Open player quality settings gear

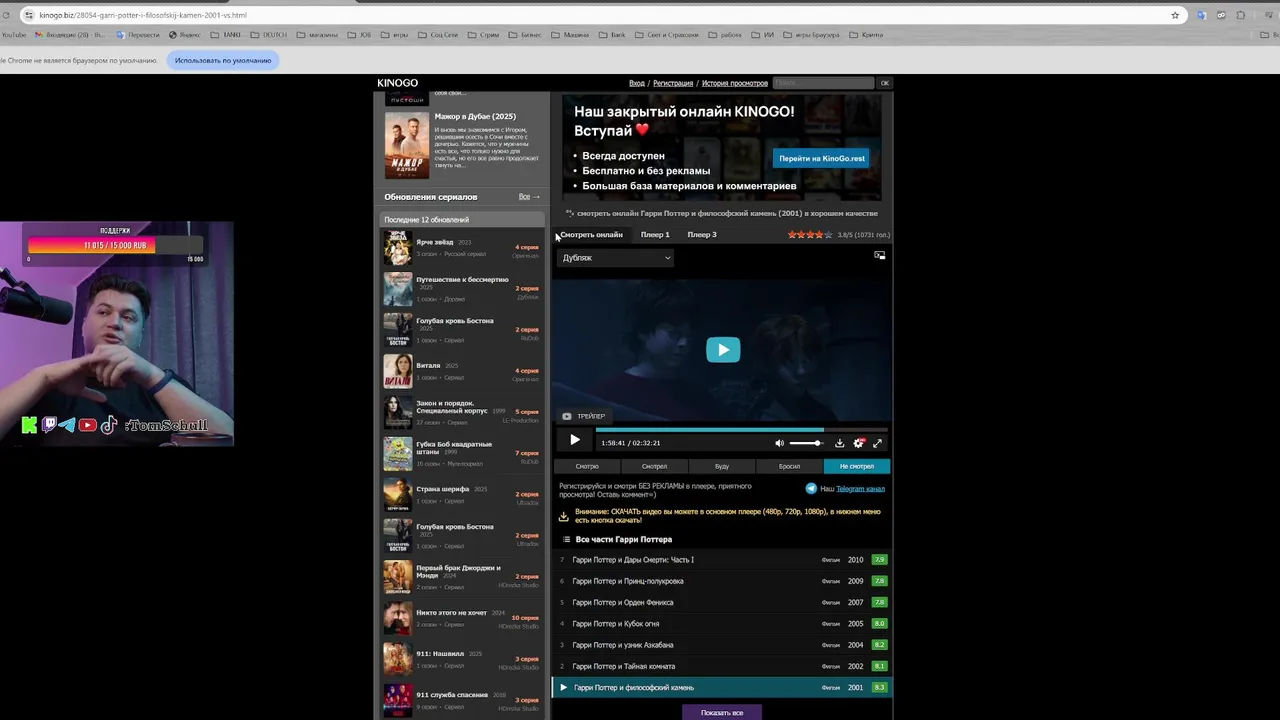tap(858, 443)
